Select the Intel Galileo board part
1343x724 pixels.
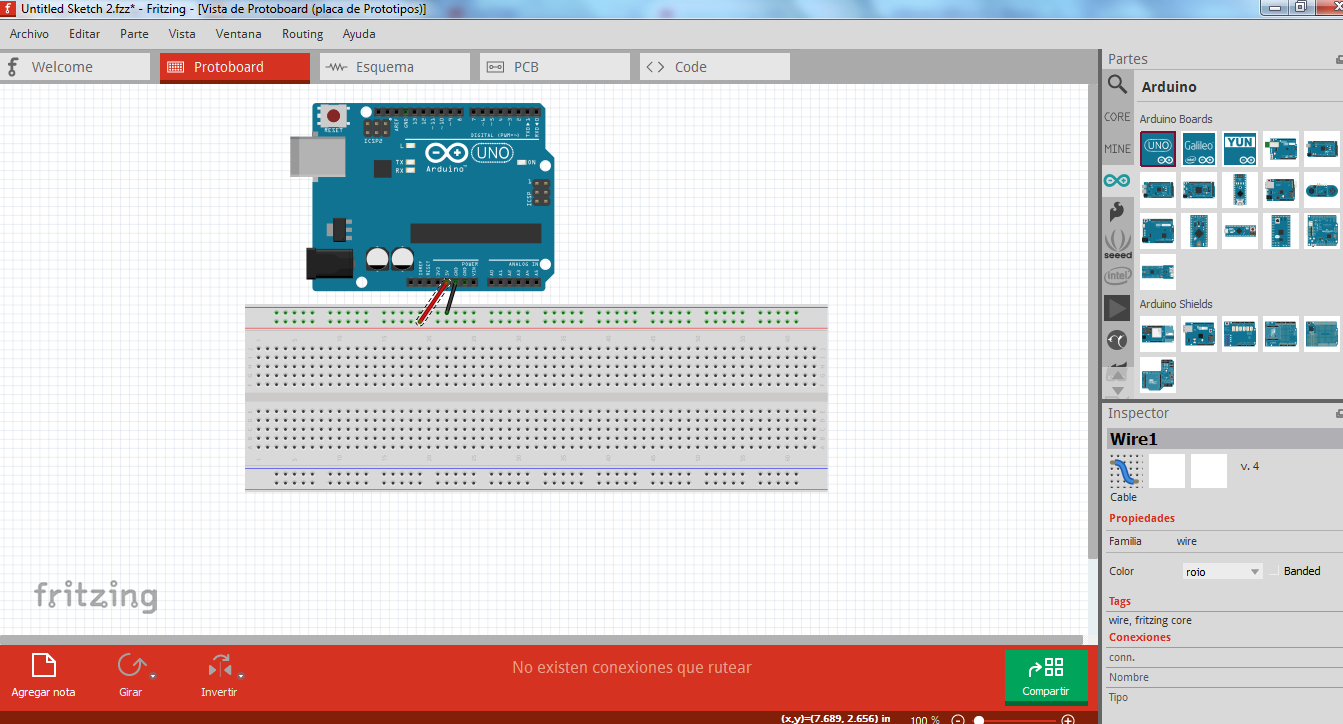(x=1199, y=149)
